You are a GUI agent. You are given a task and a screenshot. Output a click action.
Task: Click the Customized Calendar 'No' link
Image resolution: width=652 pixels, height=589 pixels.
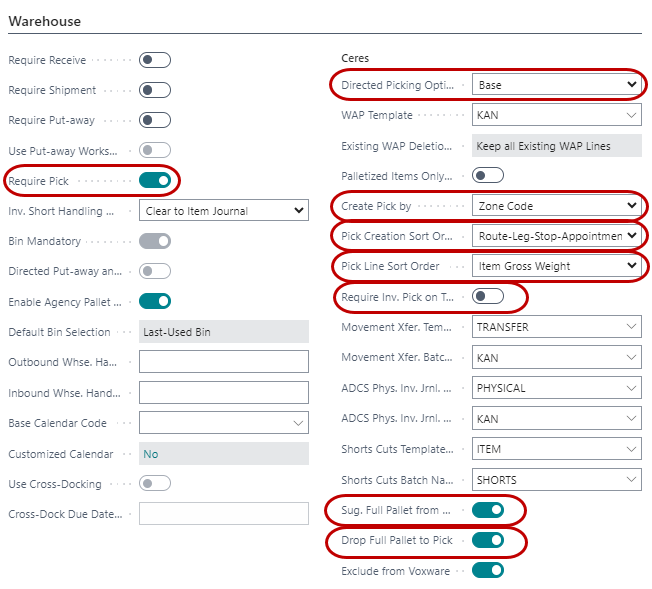[151, 454]
